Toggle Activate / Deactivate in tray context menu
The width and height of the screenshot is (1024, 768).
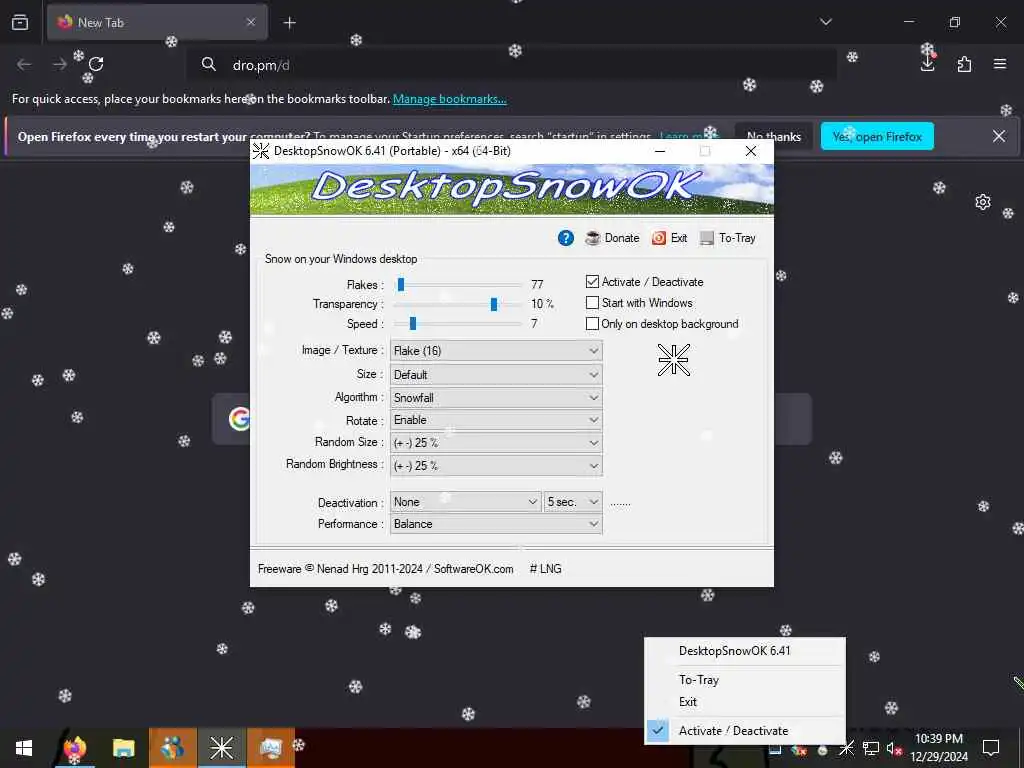pyautogui.click(x=744, y=731)
